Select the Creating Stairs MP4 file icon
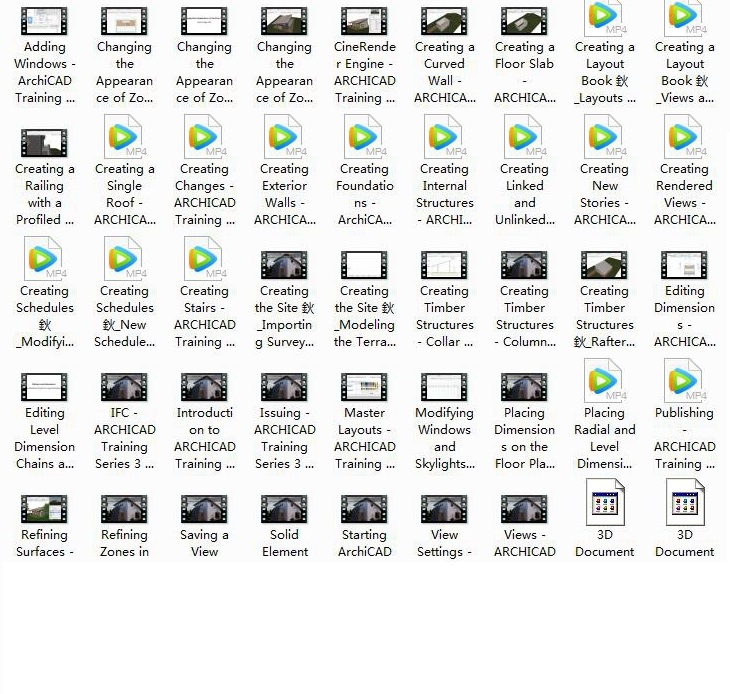The width and height of the screenshot is (730, 694). pos(204,260)
